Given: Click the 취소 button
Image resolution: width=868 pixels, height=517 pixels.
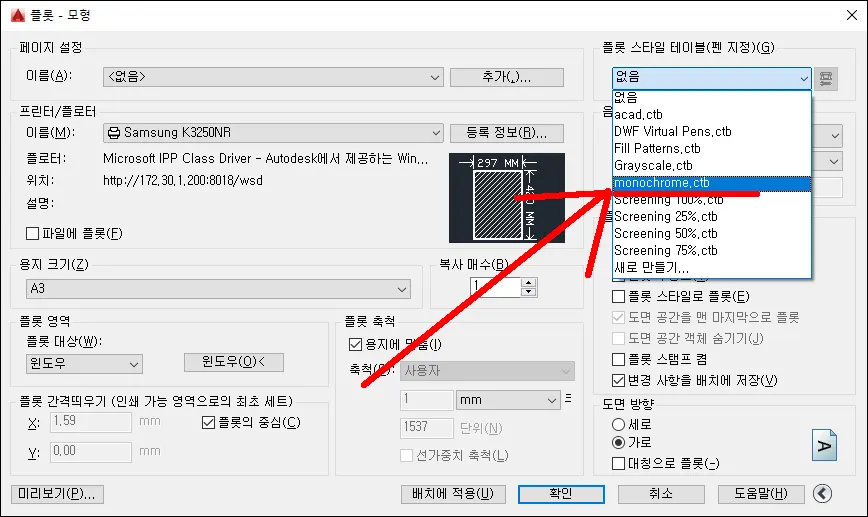Looking at the screenshot, I should click(661, 494).
